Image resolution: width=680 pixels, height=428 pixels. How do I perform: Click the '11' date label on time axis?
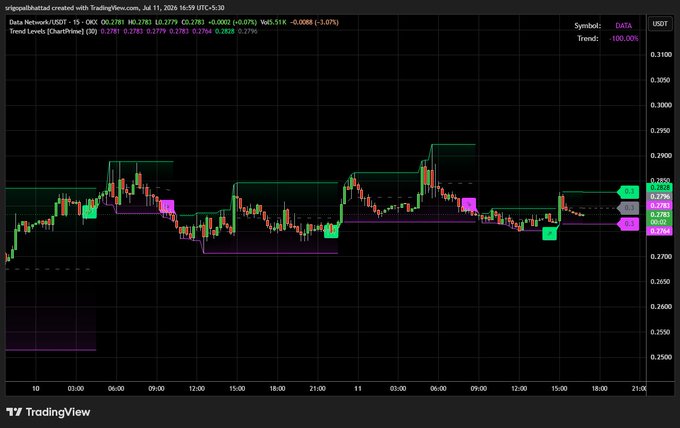click(x=358, y=389)
